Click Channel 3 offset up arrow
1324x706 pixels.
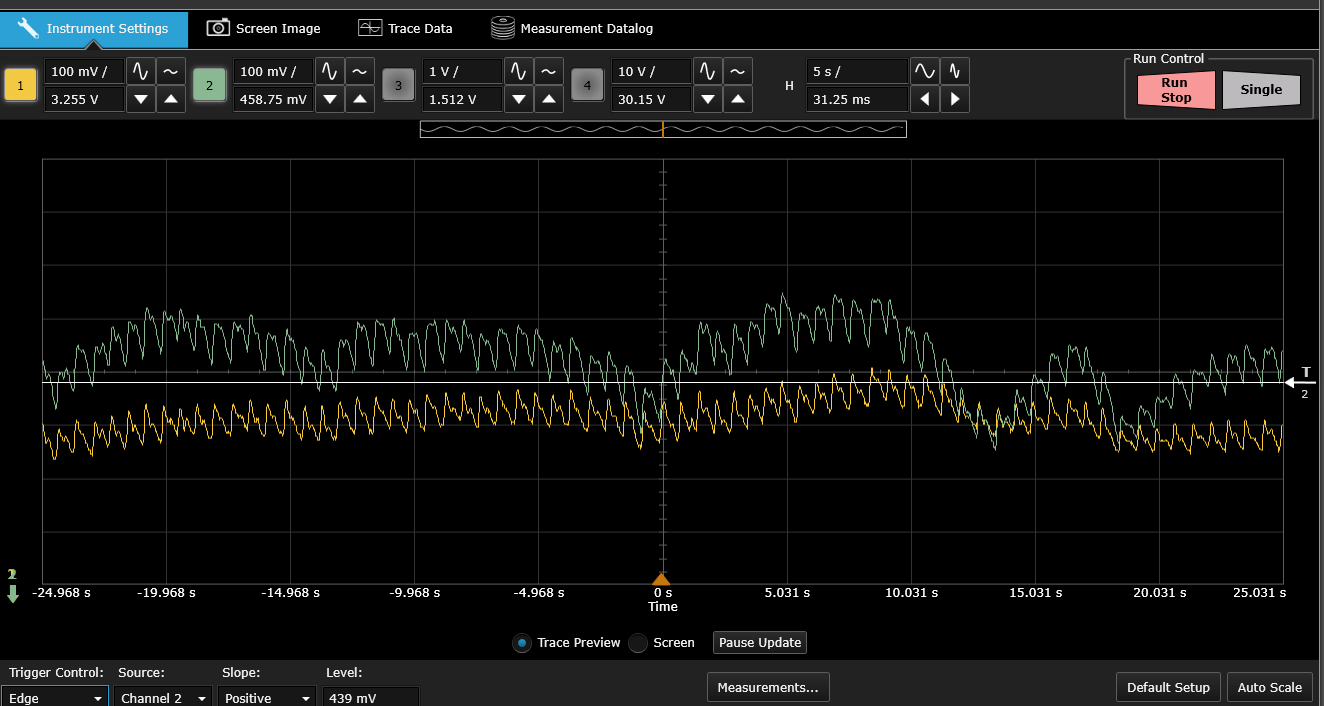point(549,99)
